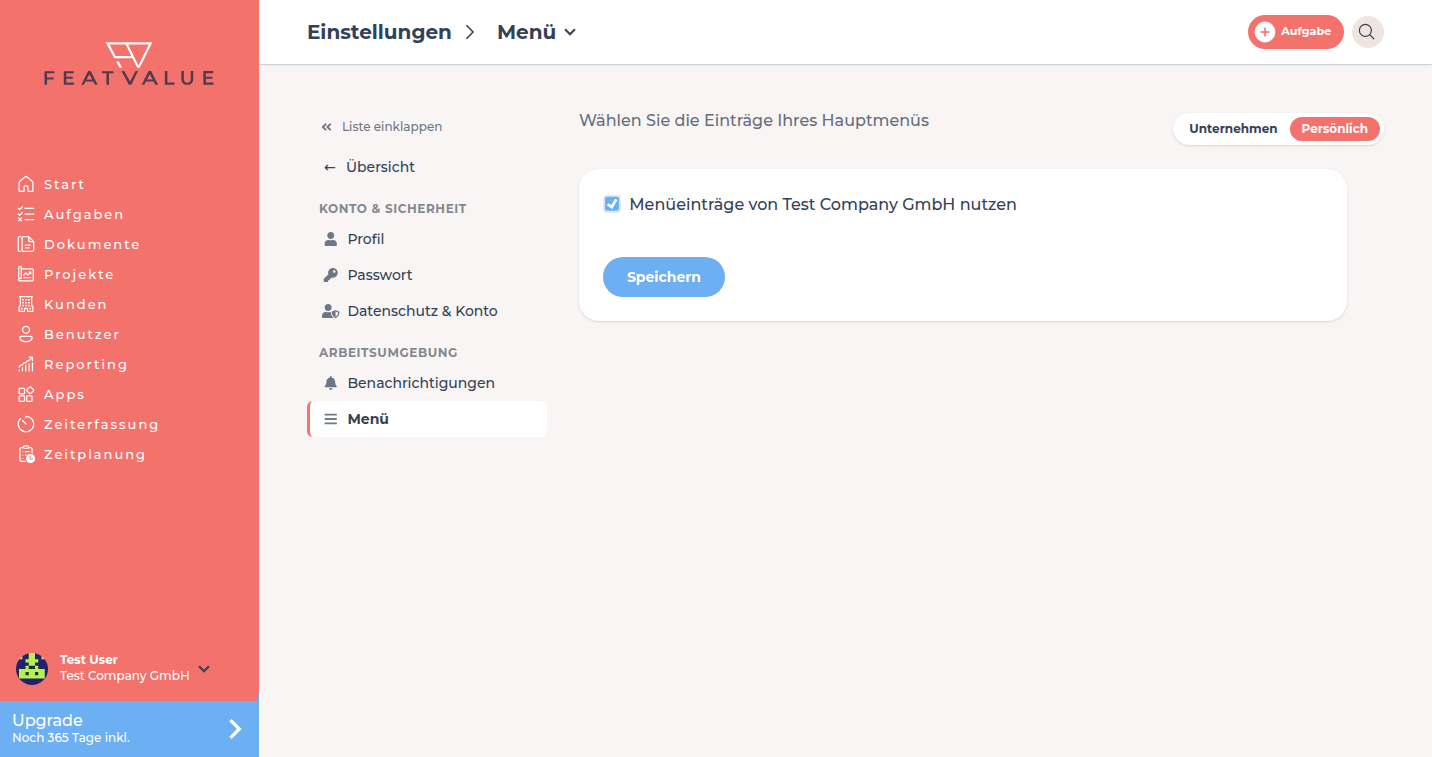
Task: Go back to Übersicht
Action: (369, 167)
